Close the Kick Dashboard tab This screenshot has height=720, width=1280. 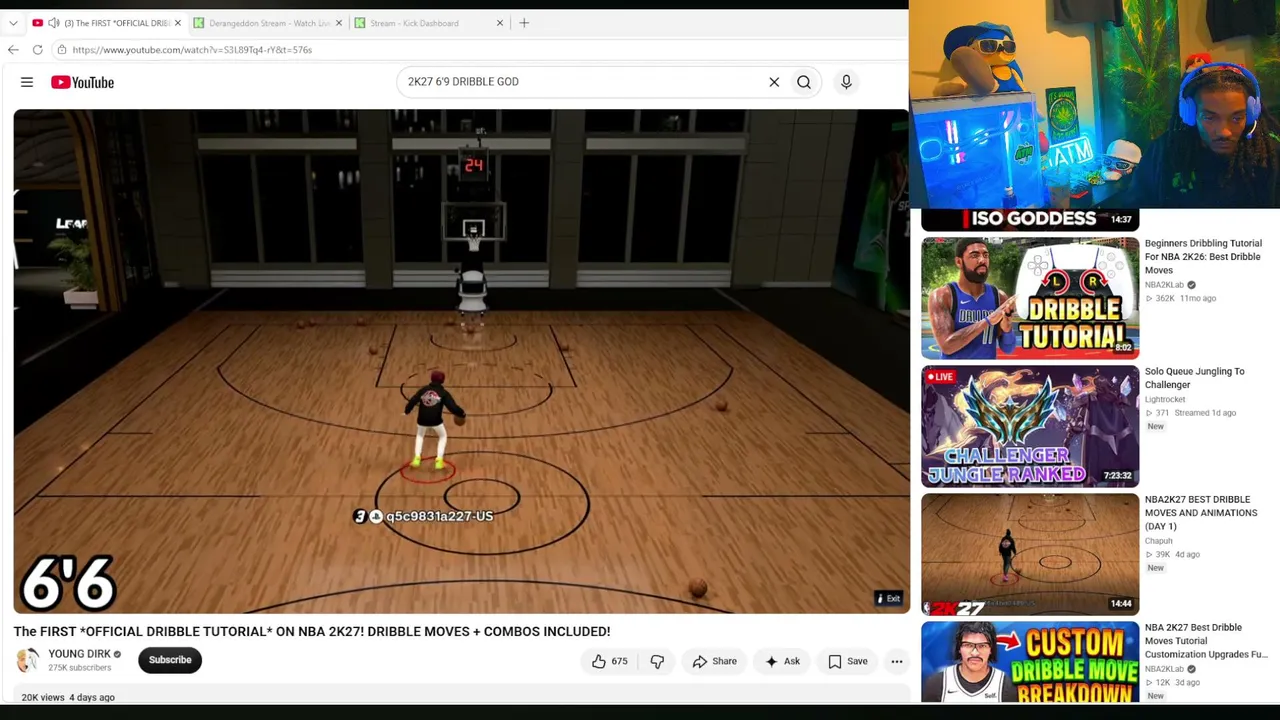tap(500, 23)
